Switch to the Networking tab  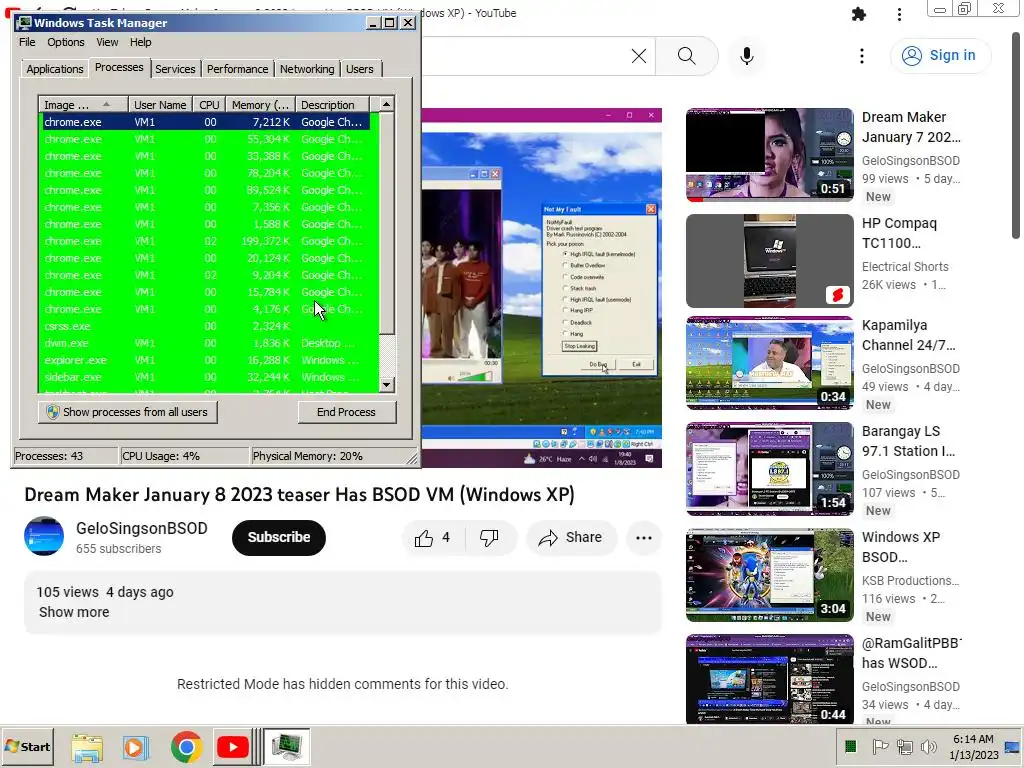pos(307,69)
